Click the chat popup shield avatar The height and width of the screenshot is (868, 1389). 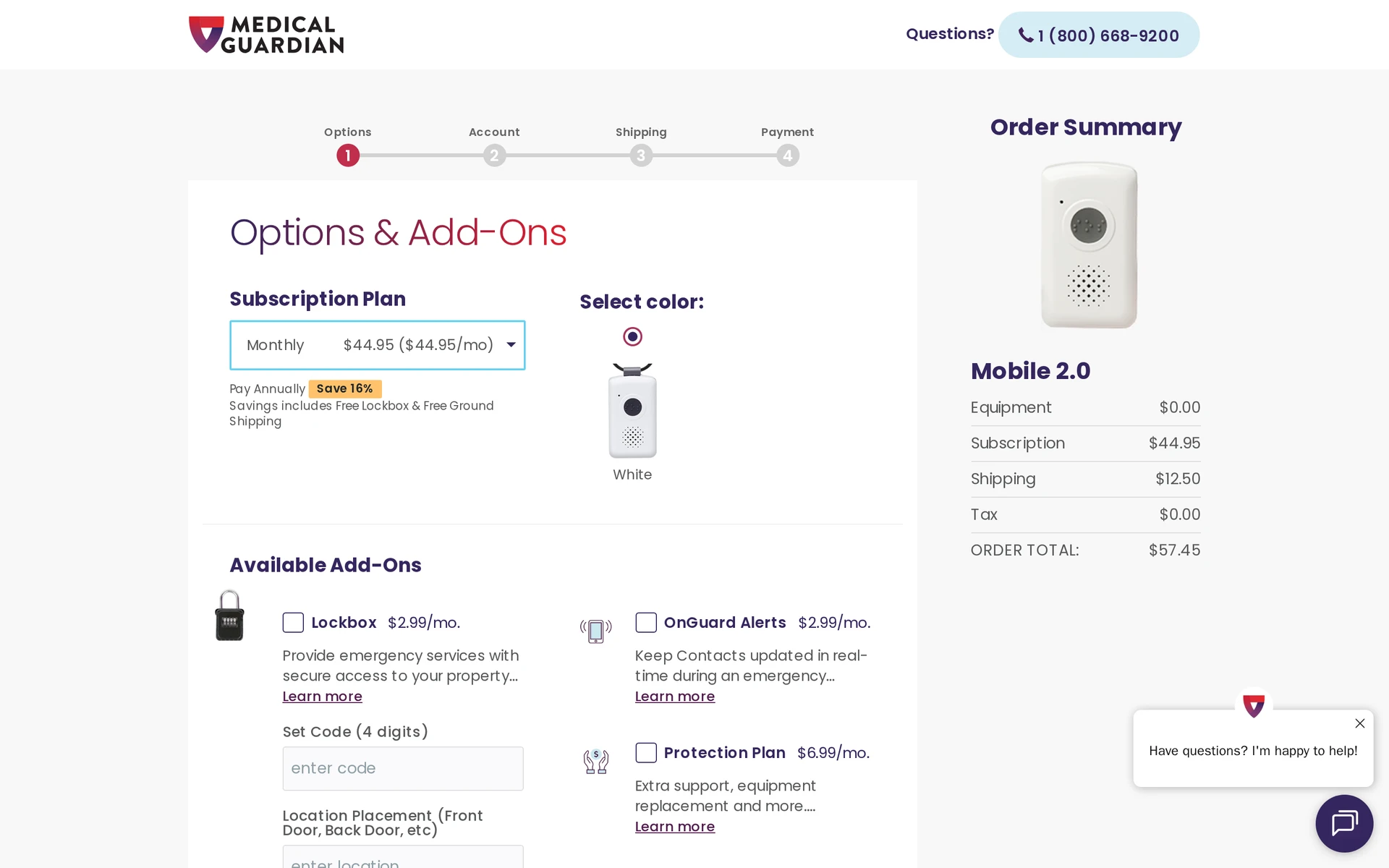(x=1254, y=705)
